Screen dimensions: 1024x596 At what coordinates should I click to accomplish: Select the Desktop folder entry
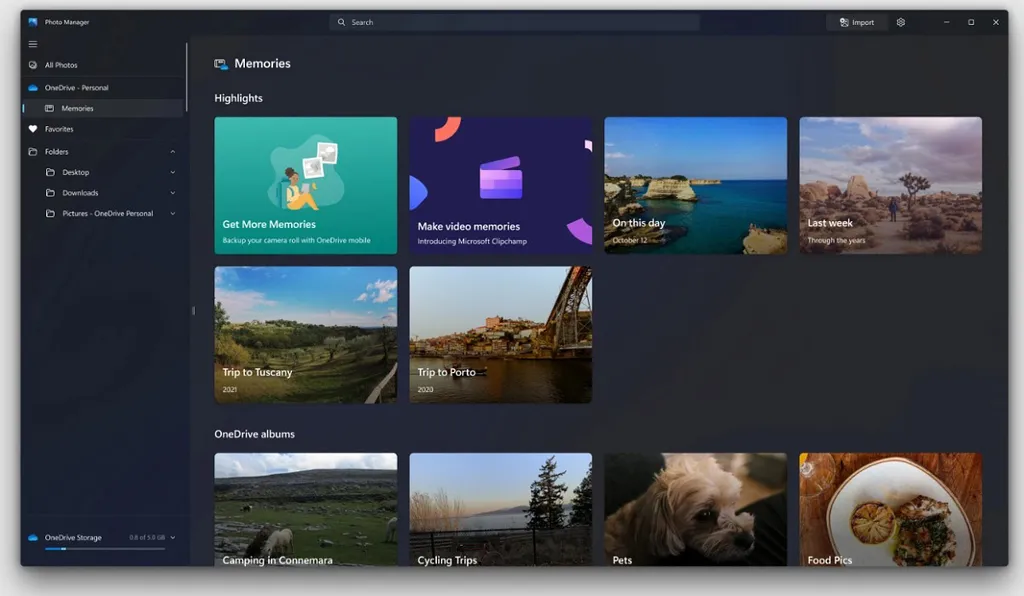tap(103, 172)
